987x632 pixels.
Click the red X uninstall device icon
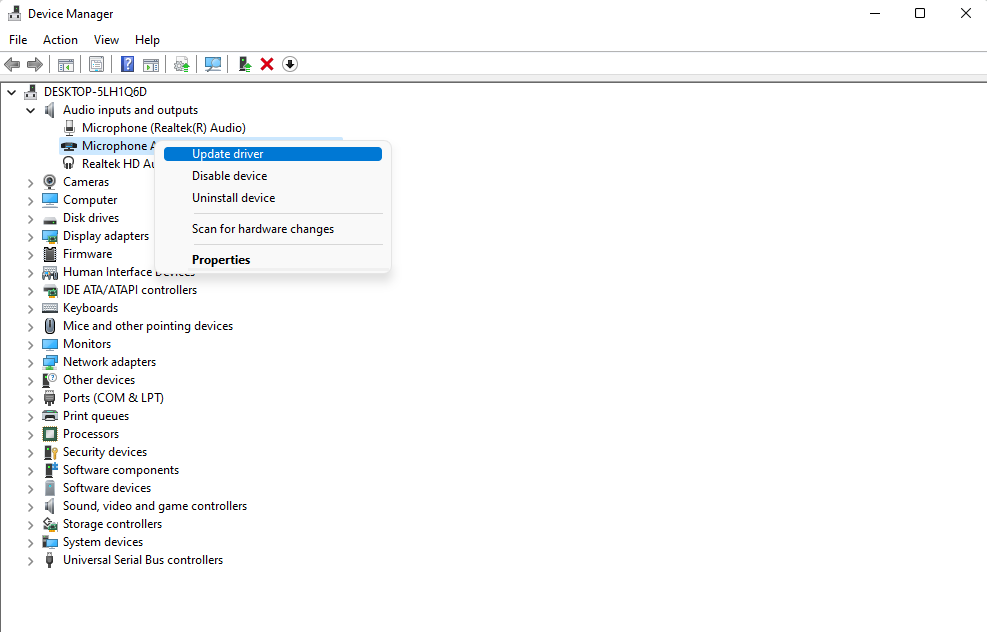pyautogui.click(x=267, y=64)
